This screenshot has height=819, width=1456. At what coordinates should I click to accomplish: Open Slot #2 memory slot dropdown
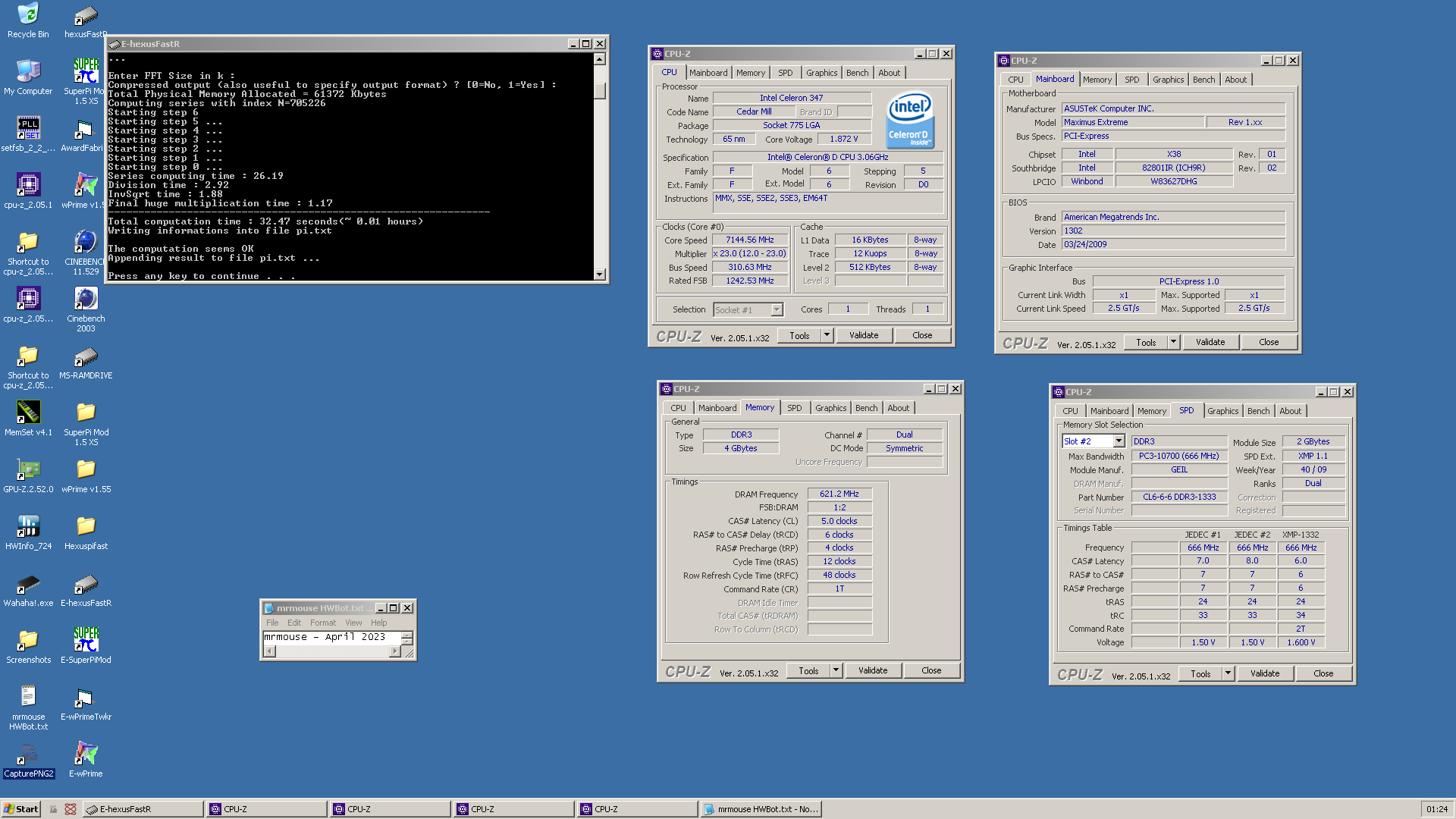1119,441
